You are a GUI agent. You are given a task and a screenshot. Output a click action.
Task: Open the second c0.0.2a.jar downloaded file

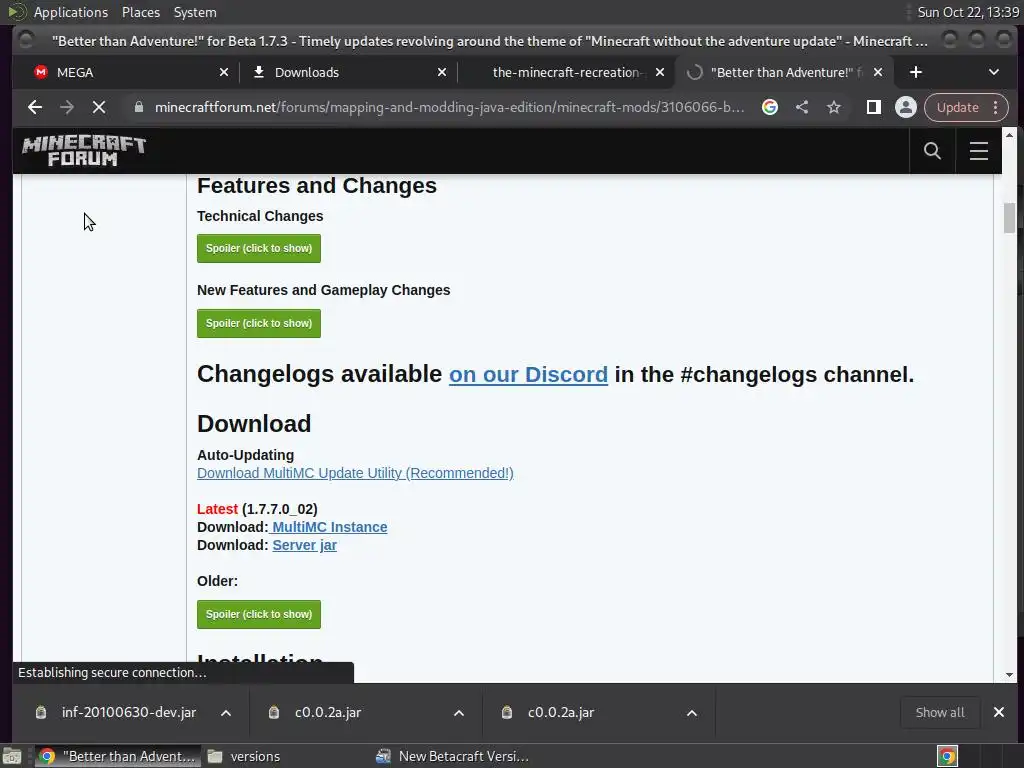click(x=561, y=712)
